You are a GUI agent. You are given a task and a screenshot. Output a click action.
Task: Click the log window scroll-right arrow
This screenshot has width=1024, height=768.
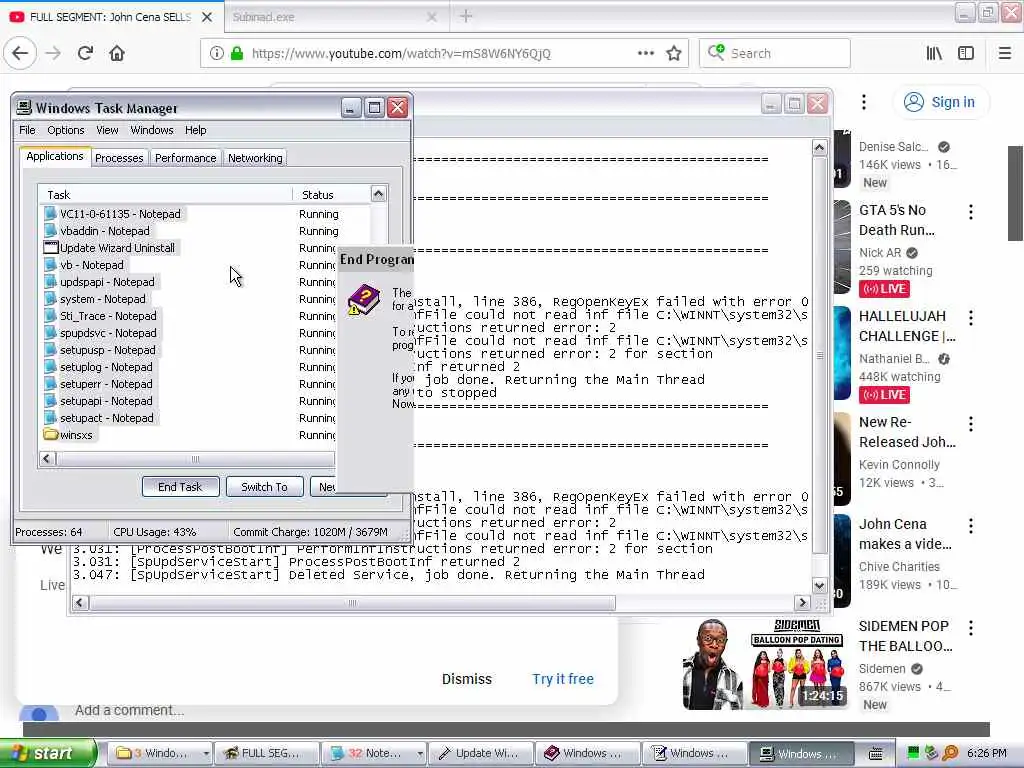(x=802, y=602)
